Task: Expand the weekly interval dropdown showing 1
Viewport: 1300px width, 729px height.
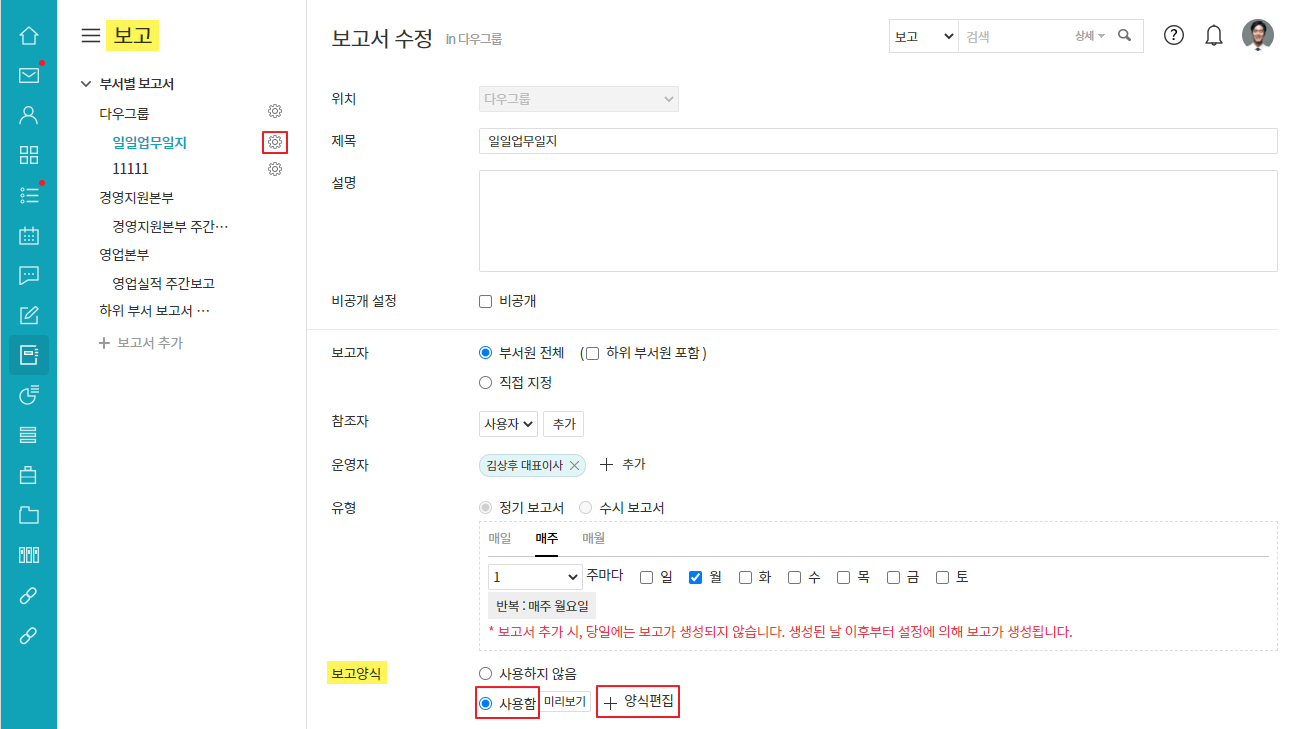Action: 535,577
